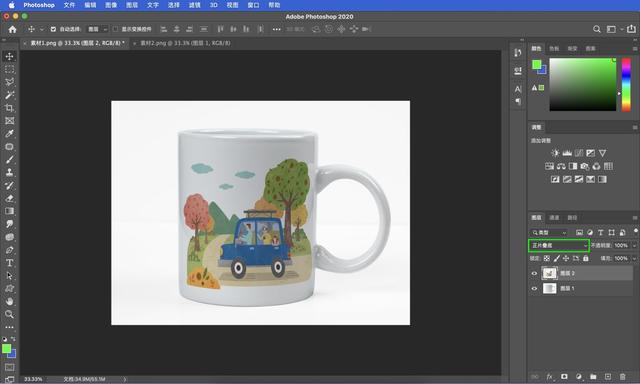Viewport: 640px width, 384px height.
Task: Expand the layer opacity dropdown arrow
Action: (634, 246)
